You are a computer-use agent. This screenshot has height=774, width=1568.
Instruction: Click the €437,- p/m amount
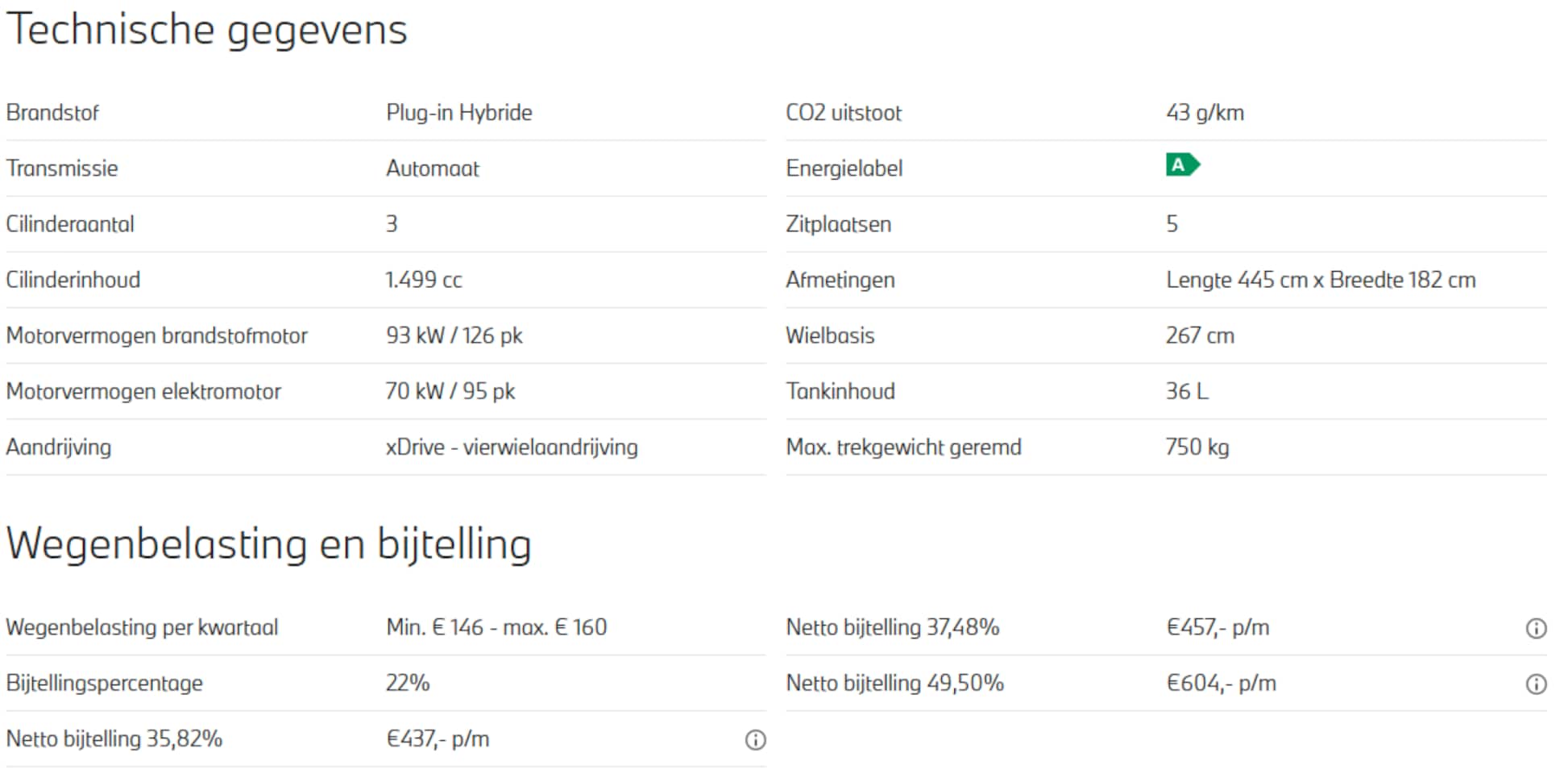click(x=438, y=739)
